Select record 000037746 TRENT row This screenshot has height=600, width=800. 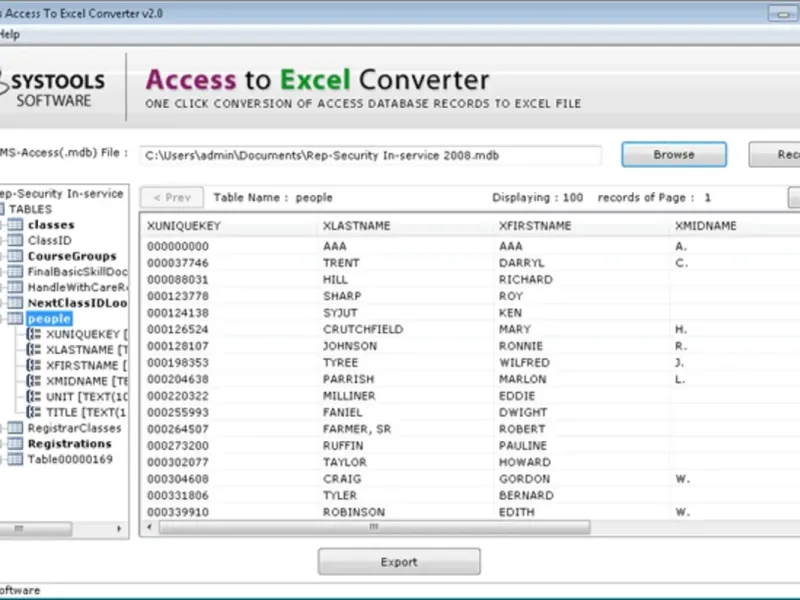469,263
